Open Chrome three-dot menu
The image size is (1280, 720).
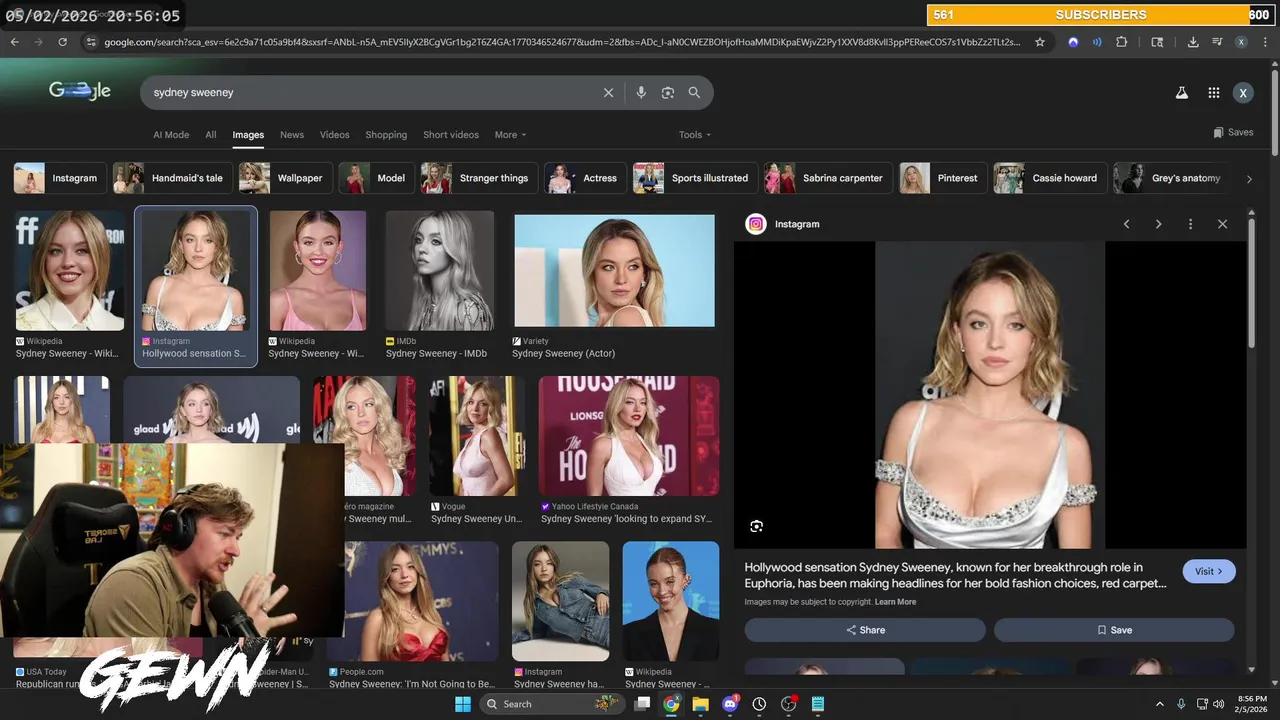pyautogui.click(x=1265, y=42)
